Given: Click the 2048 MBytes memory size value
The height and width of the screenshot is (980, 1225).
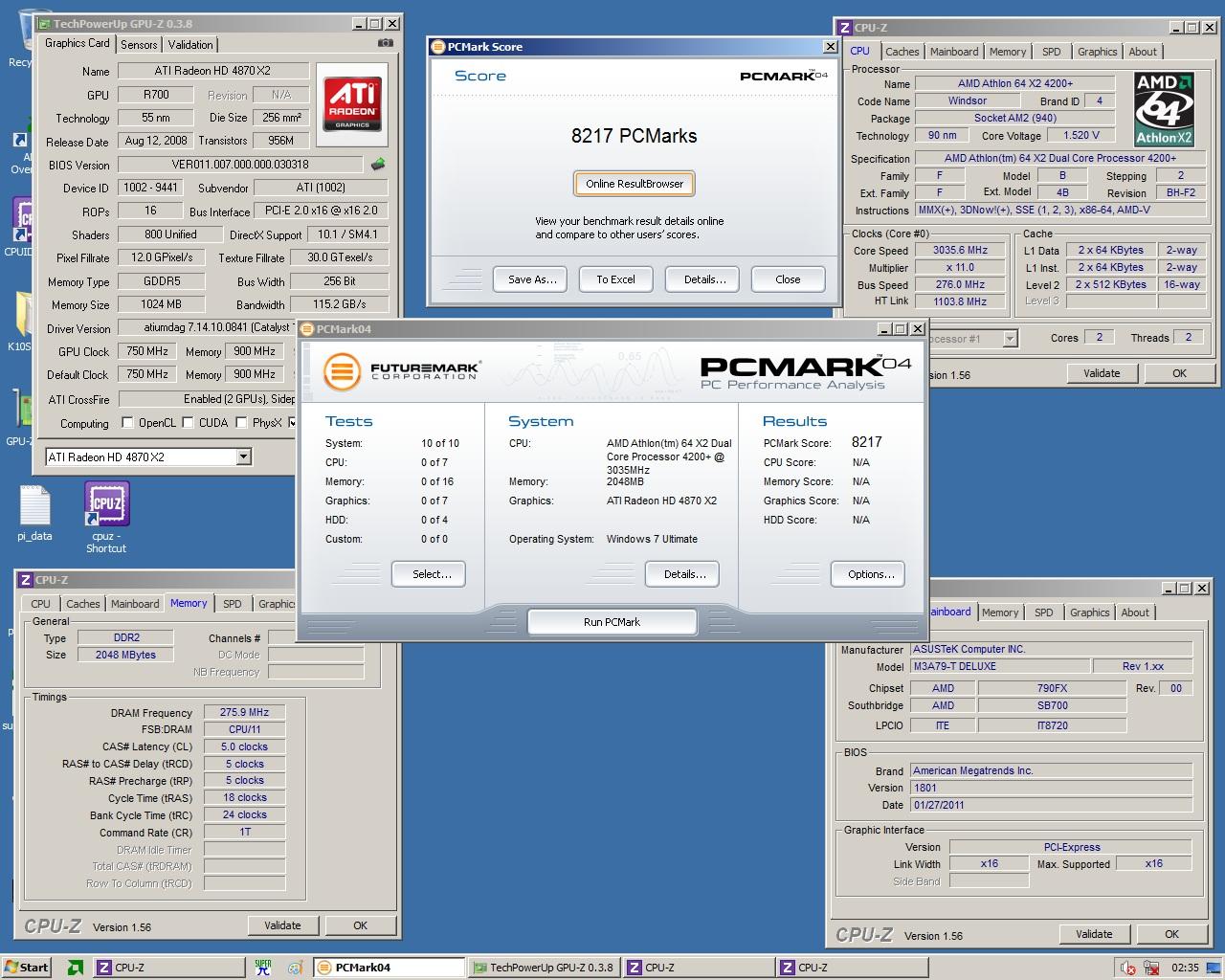Looking at the screenshot, I should [x=125, y=655].
